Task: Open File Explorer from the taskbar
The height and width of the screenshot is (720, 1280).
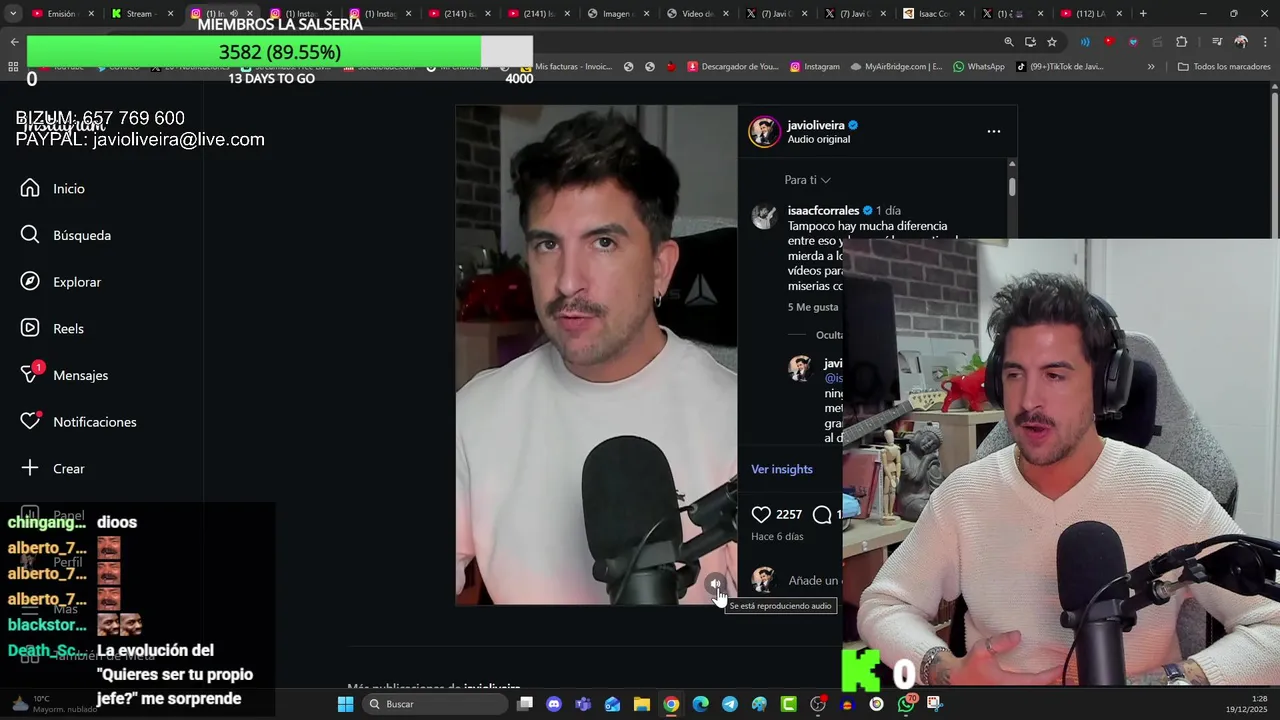Action: pos(642,704)
